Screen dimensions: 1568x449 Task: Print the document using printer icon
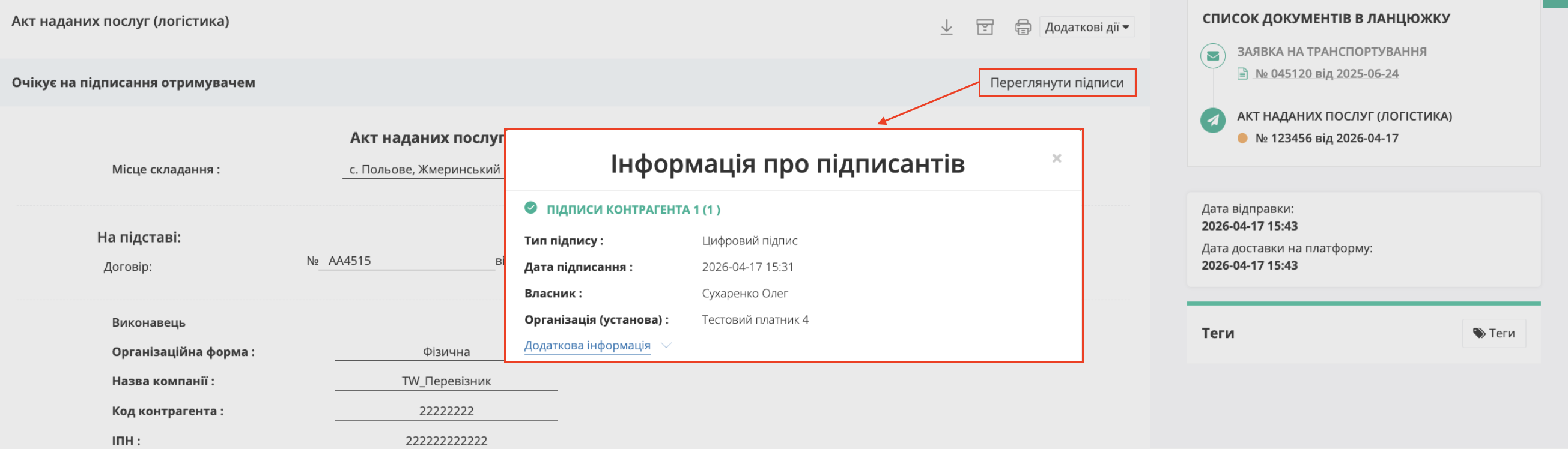coord(1023,28)
